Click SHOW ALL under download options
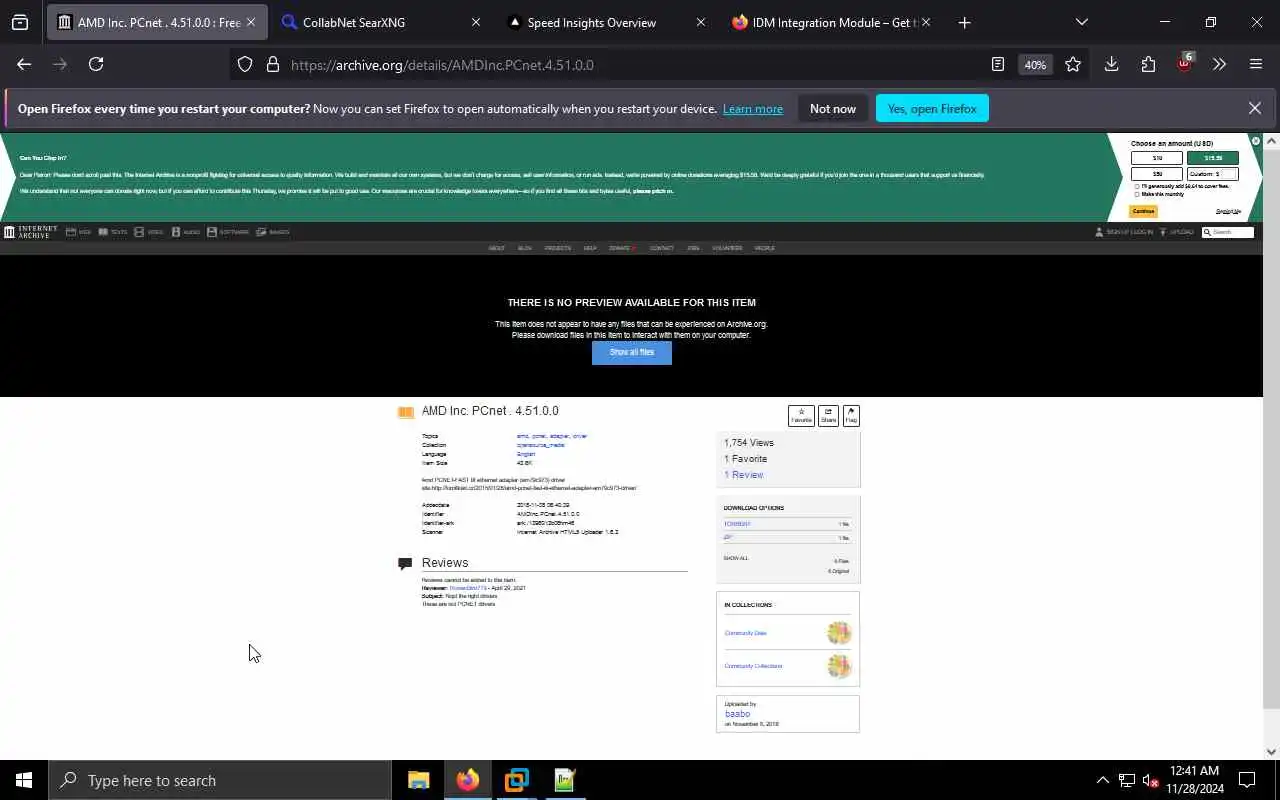Image resolution: width=1280 pixels, height=800 pixels. (736, 558)
